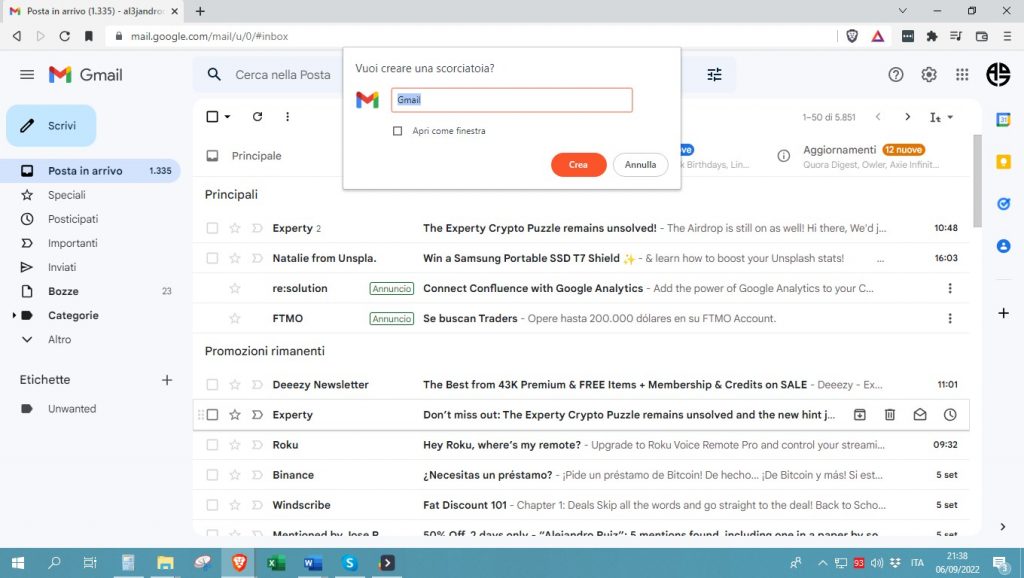Expand the Altro sidebar section
The width and height of the screenshot is (1024, 578).
pos(27,340)
